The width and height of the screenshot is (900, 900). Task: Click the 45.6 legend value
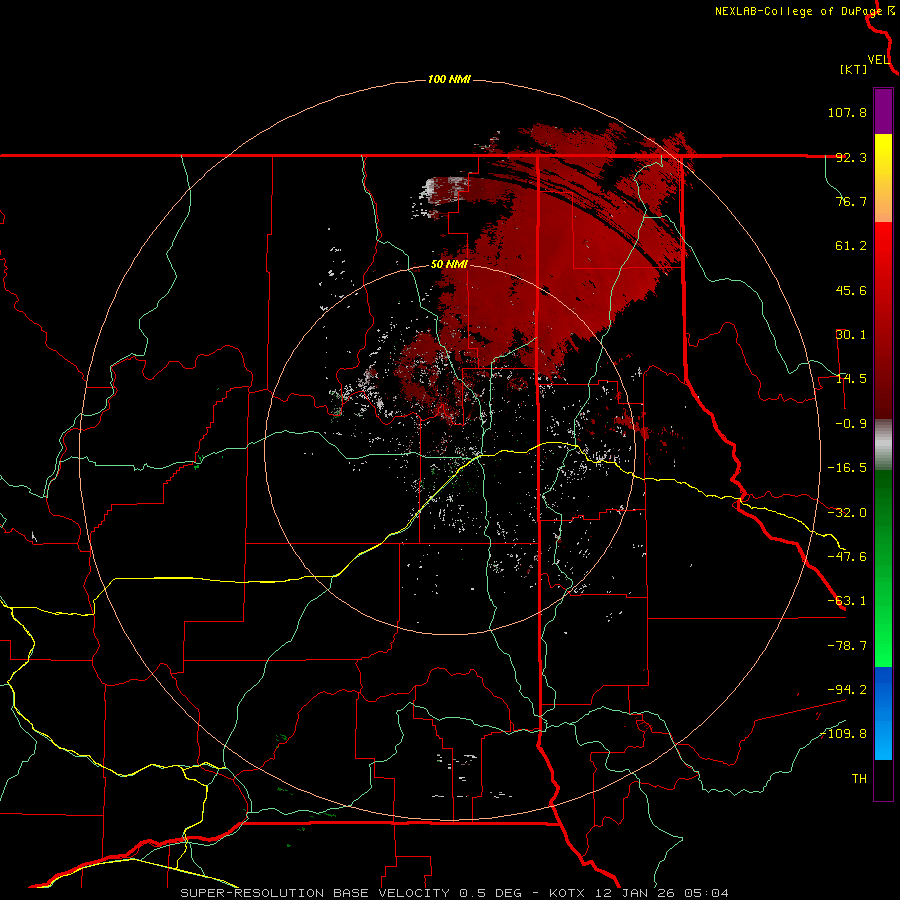click(x=851, y=290)
